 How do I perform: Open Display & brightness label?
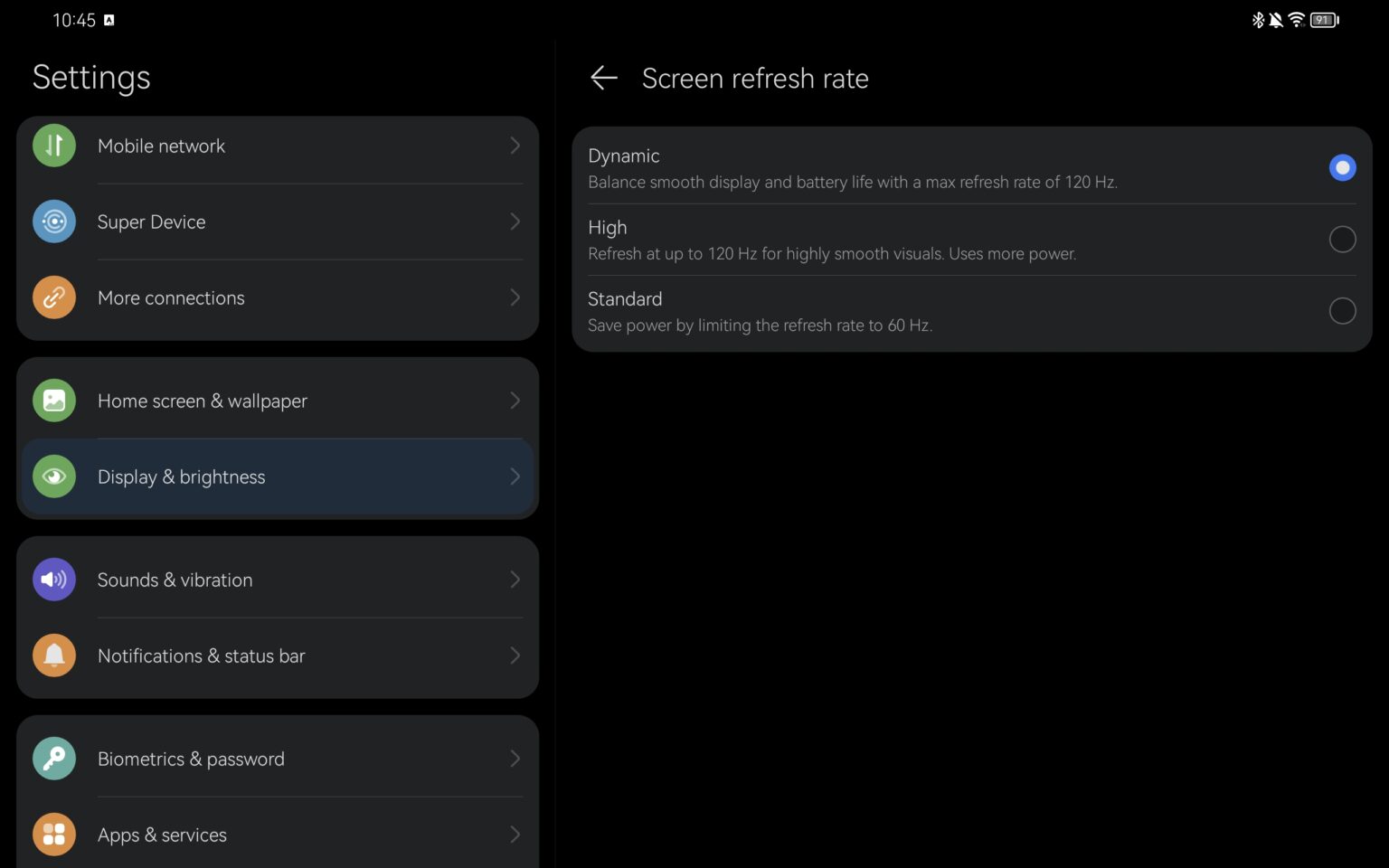click(181, 477)
